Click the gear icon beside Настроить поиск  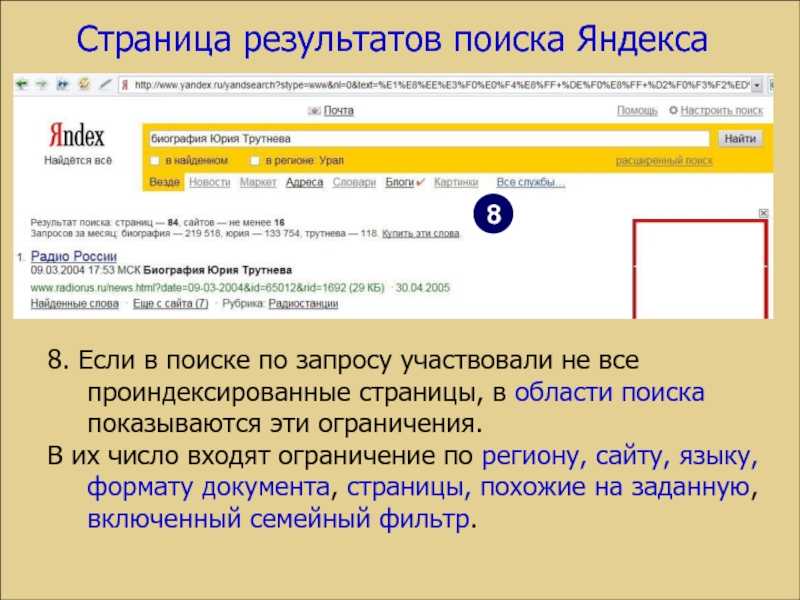[x=673, y=110]
